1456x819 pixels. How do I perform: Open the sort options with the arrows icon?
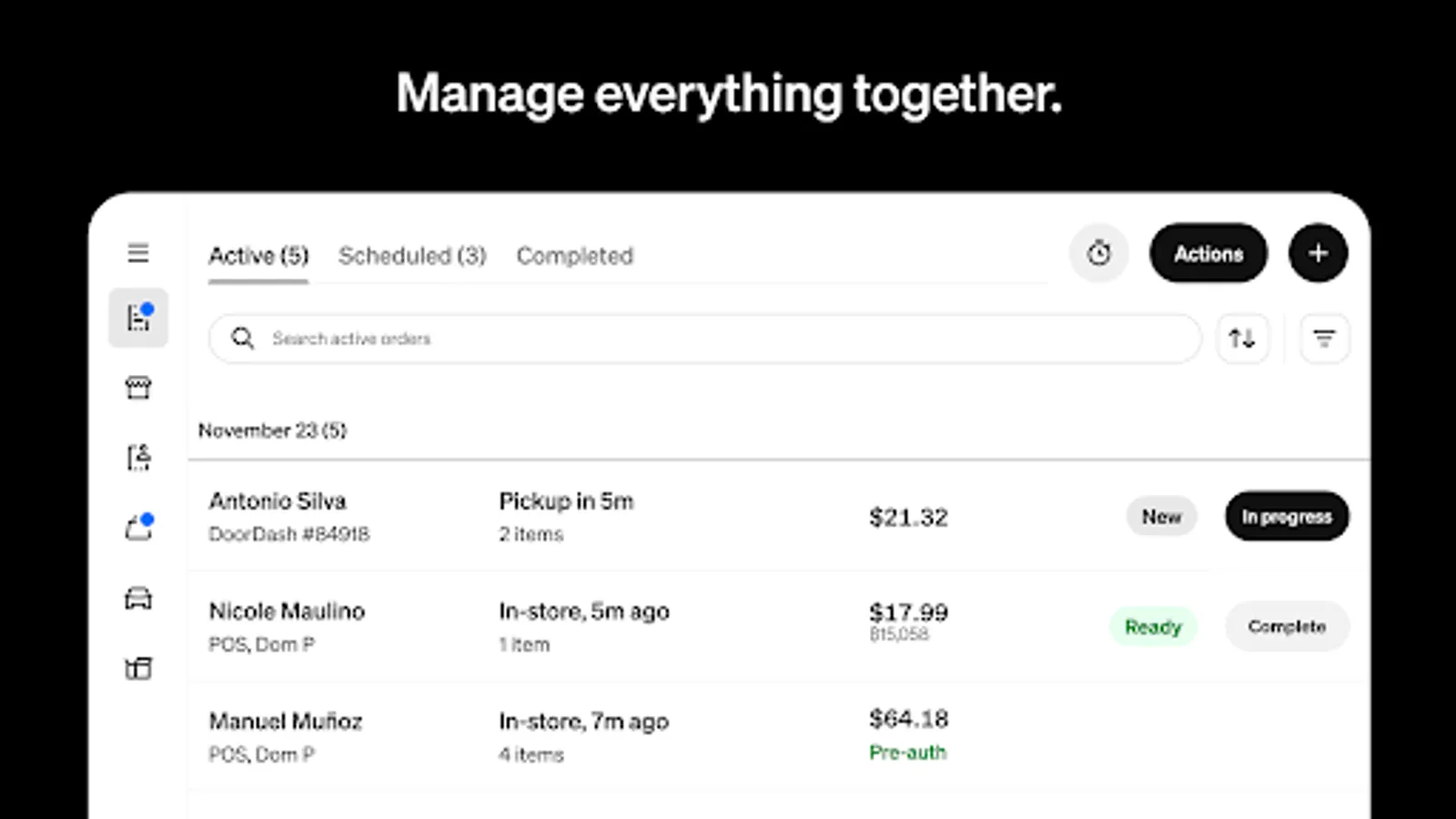pyautogui.click(x=1243, y=338)
